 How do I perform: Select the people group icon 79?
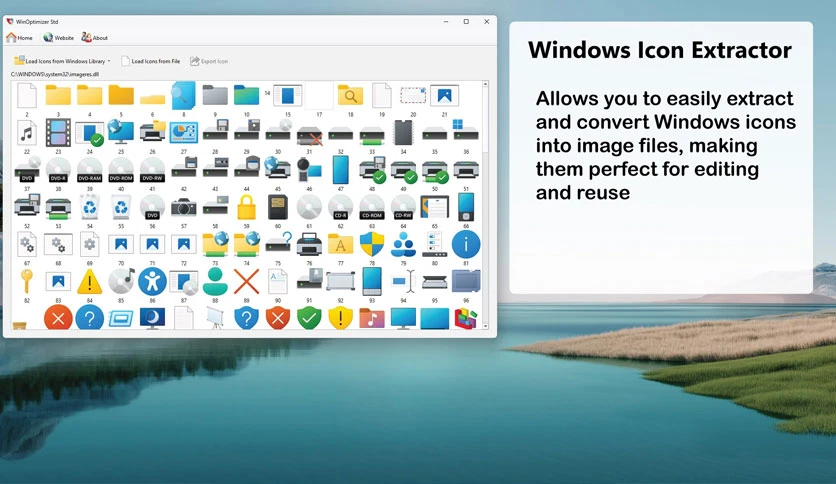click(x=404, y=244)
